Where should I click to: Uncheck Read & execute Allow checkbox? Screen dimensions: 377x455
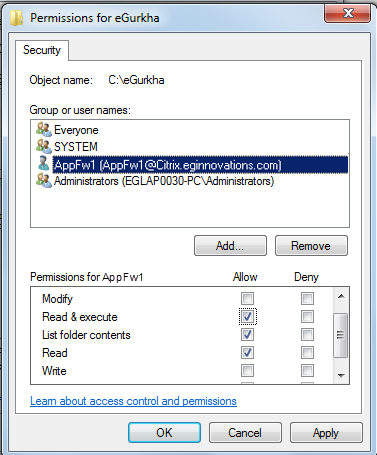(x=247, y=316)
